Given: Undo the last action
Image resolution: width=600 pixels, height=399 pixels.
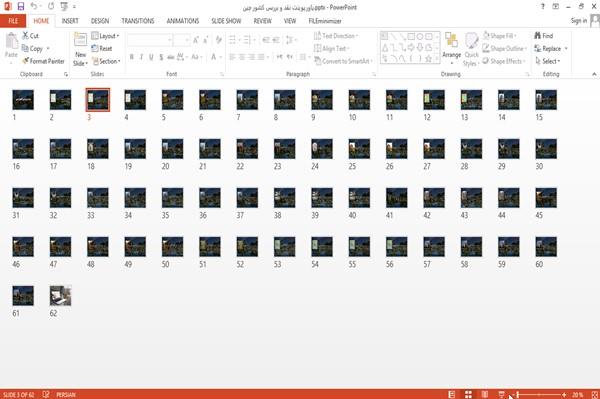Looking at the screenshot, I should (x=34, y=7).
